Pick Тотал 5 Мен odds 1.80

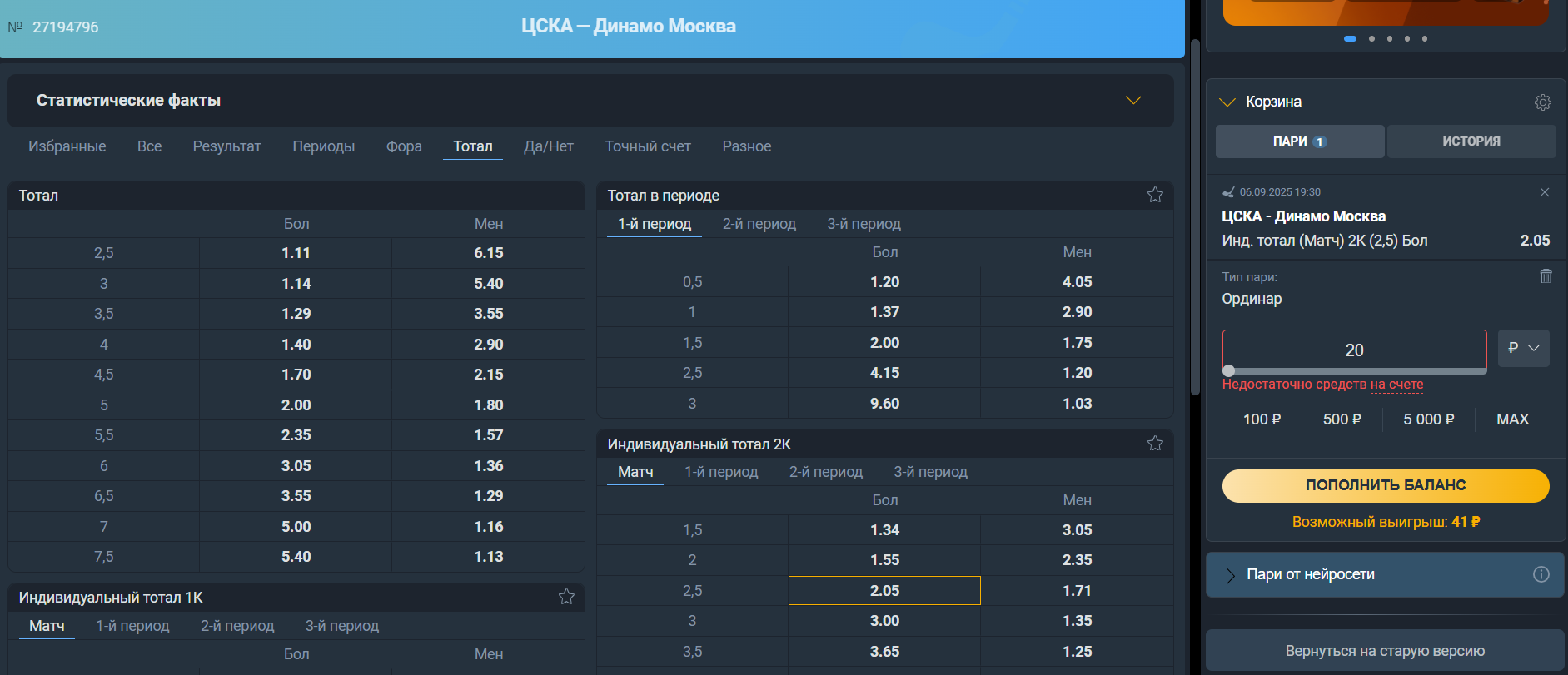[x=489, y=405]
